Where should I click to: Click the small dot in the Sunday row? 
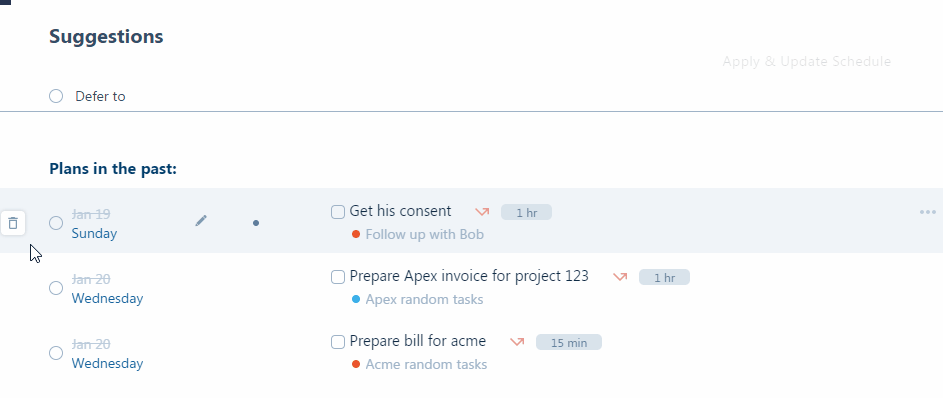pos(256,223)
